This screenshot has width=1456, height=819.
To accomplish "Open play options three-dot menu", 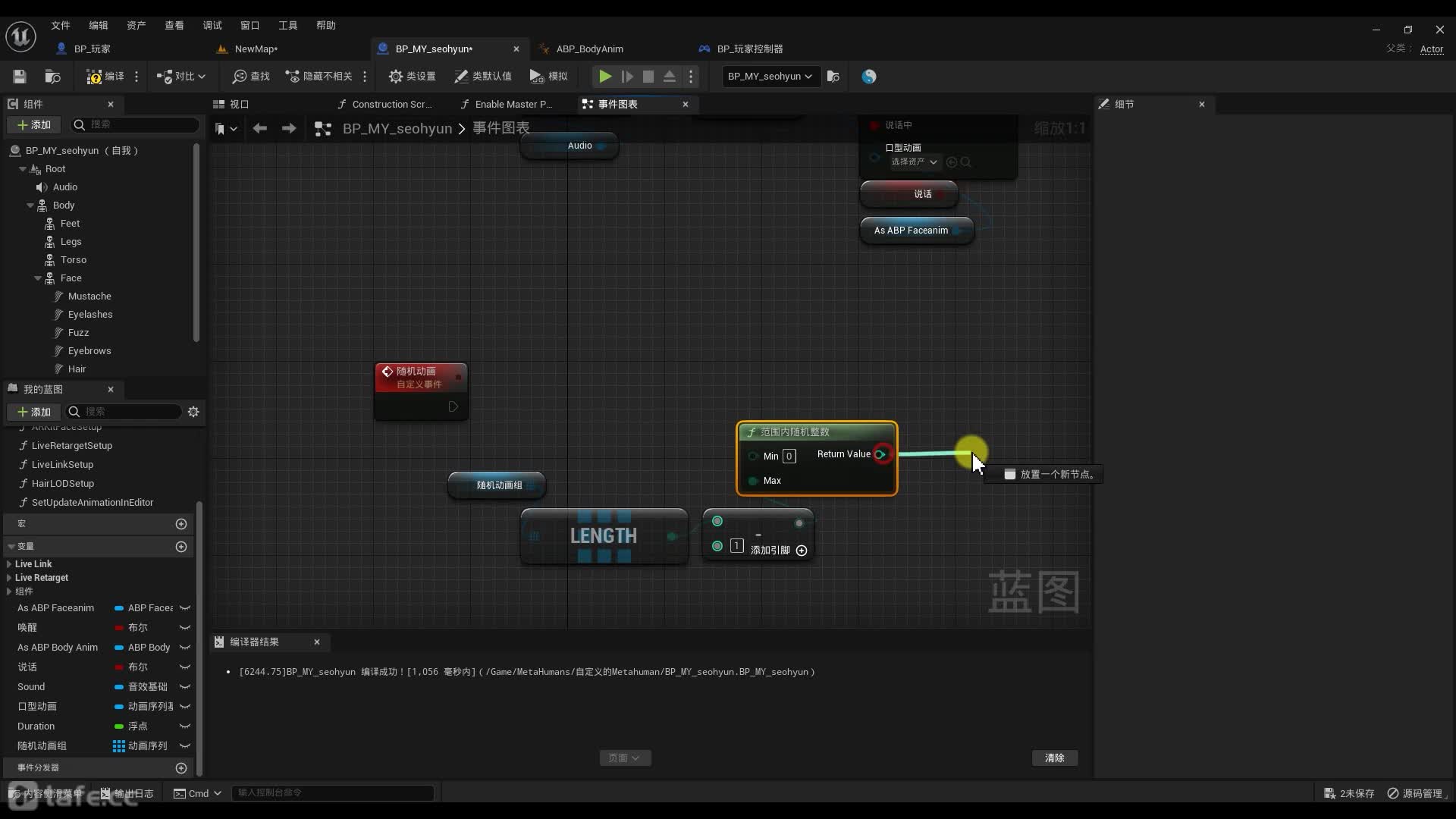I will pos(690,77).
